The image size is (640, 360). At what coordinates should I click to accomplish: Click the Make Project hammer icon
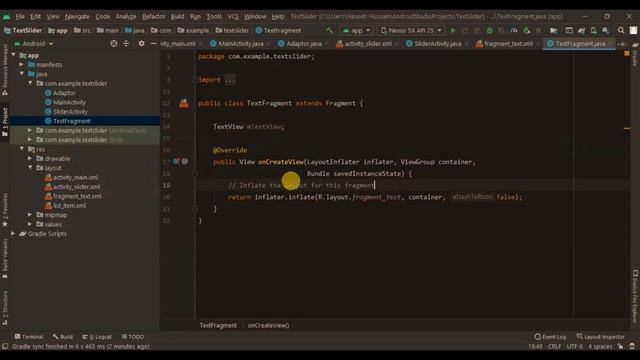329,30
